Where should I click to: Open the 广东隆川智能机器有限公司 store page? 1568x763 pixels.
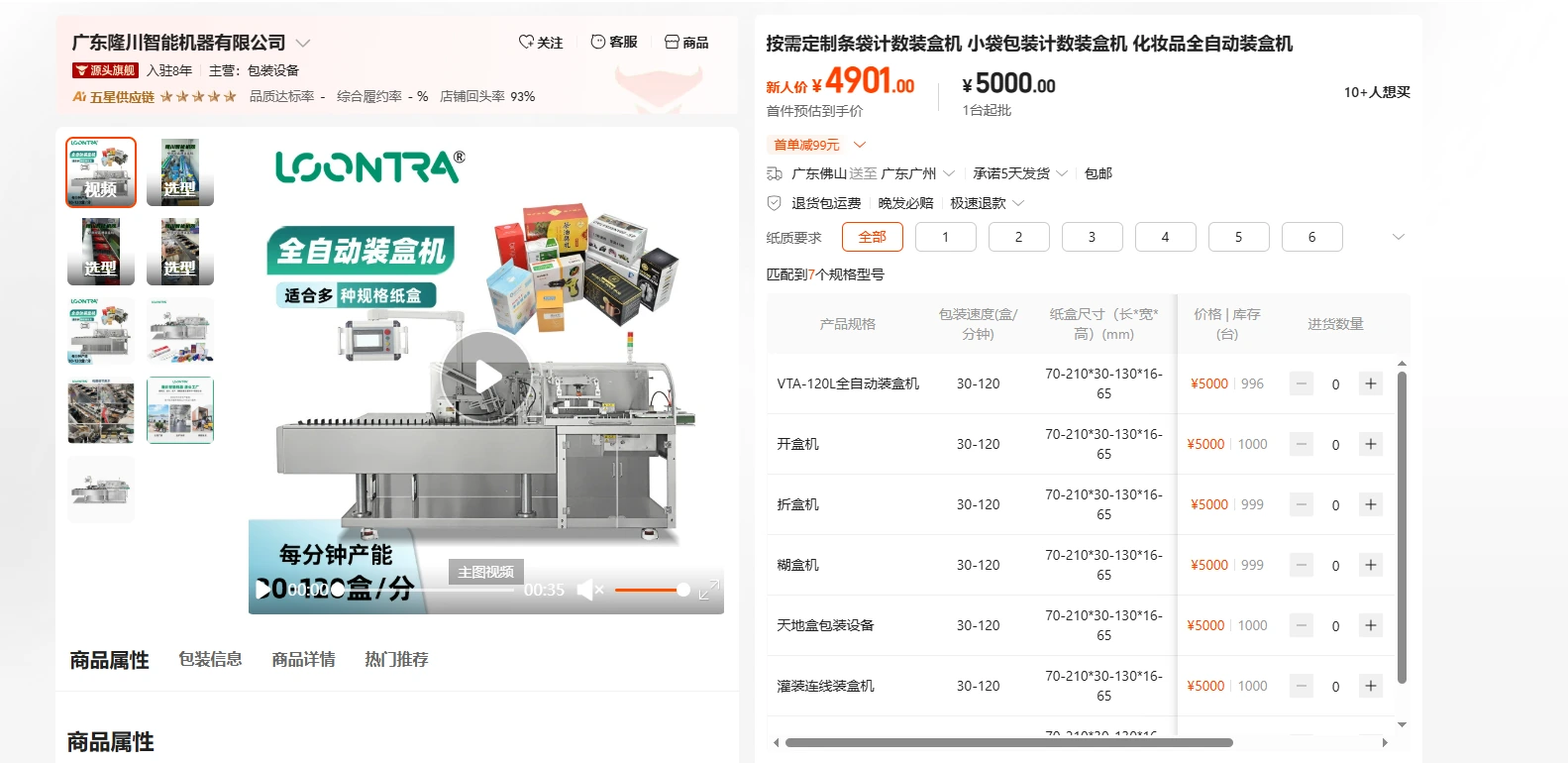178,43
